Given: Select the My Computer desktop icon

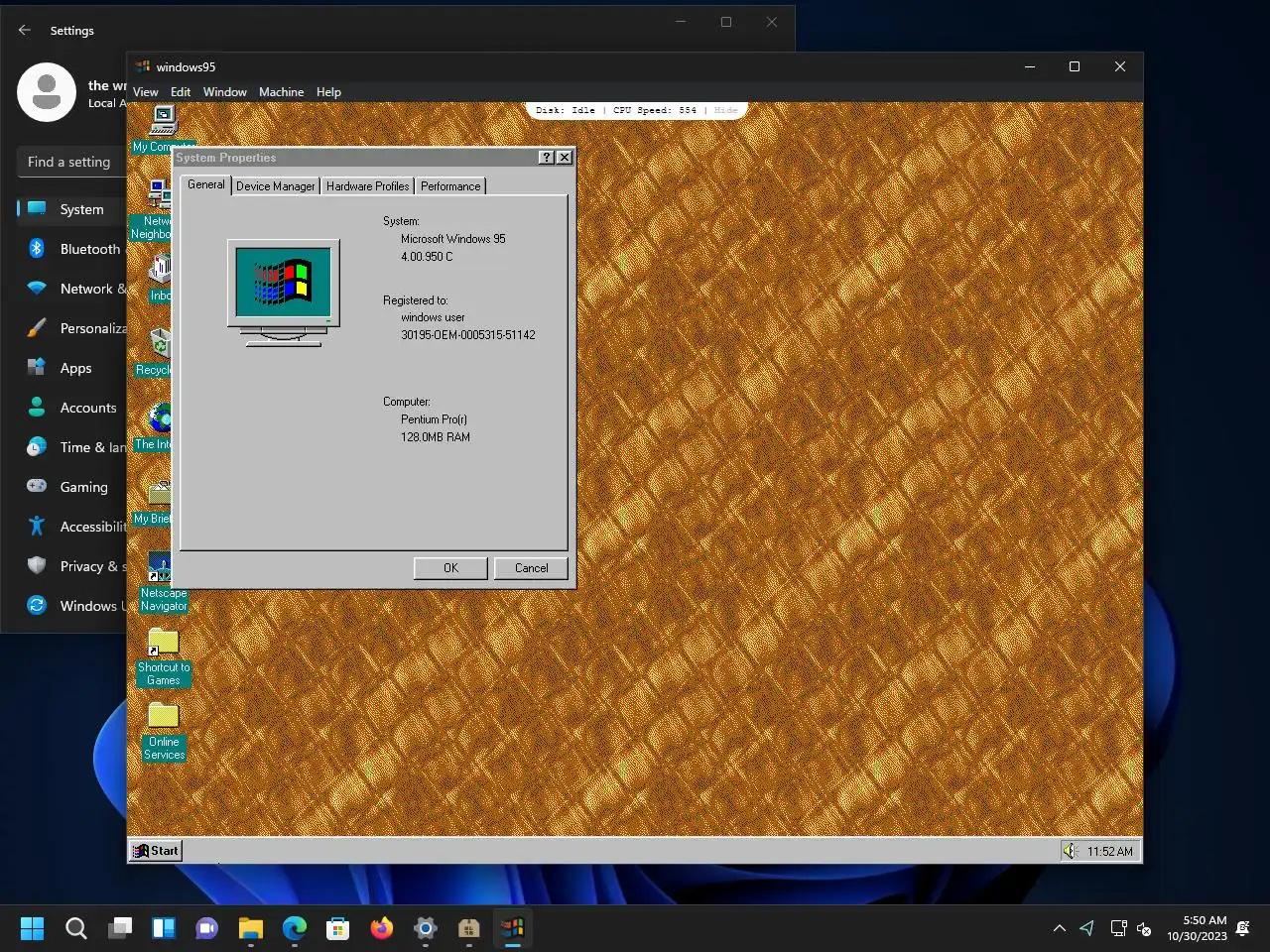Looking at the screenshot, I should 162,130.
